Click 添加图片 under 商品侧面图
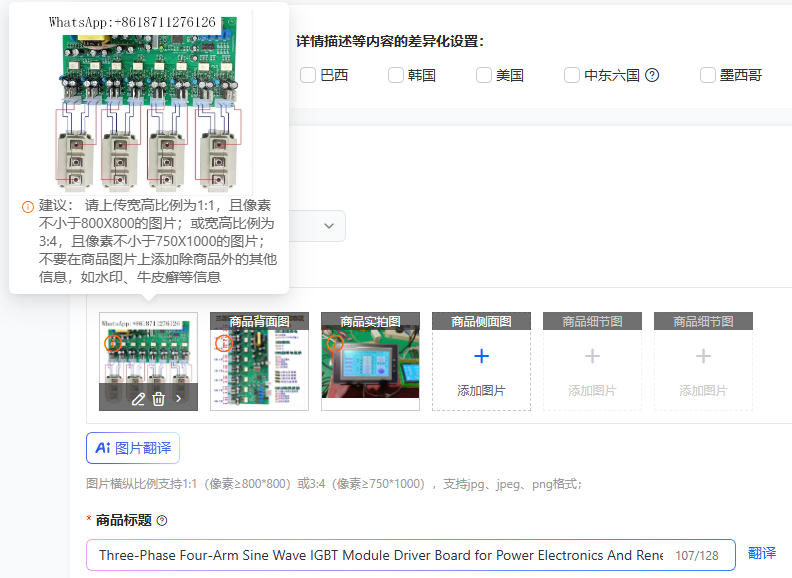Screen dimensions: 792x578 pyautogui.click(x=481, y=391)
